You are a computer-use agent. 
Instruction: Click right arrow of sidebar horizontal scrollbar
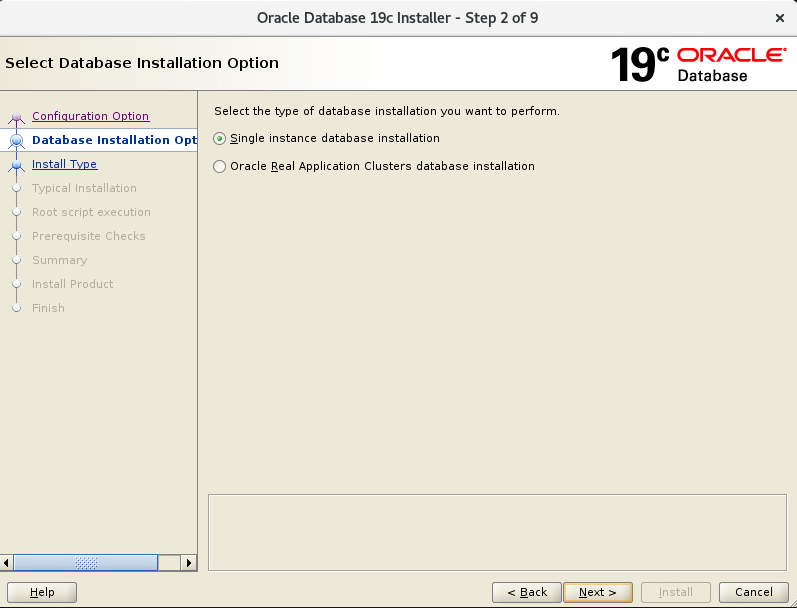[189, 563]
